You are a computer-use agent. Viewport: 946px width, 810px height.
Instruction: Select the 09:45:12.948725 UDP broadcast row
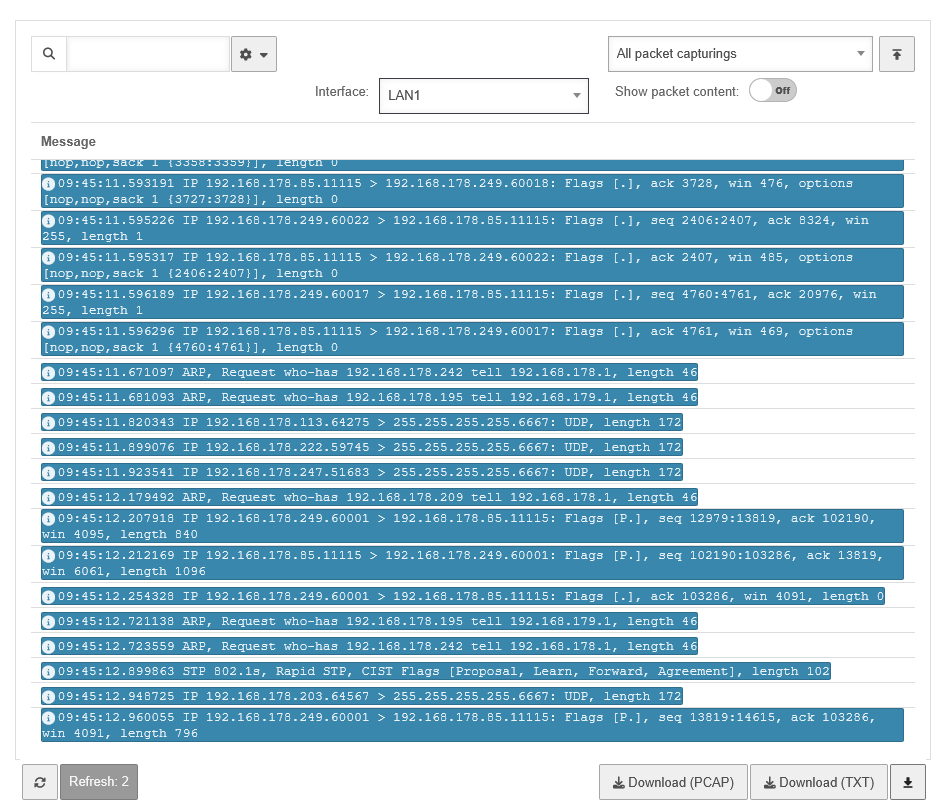(x=362, y=696)
